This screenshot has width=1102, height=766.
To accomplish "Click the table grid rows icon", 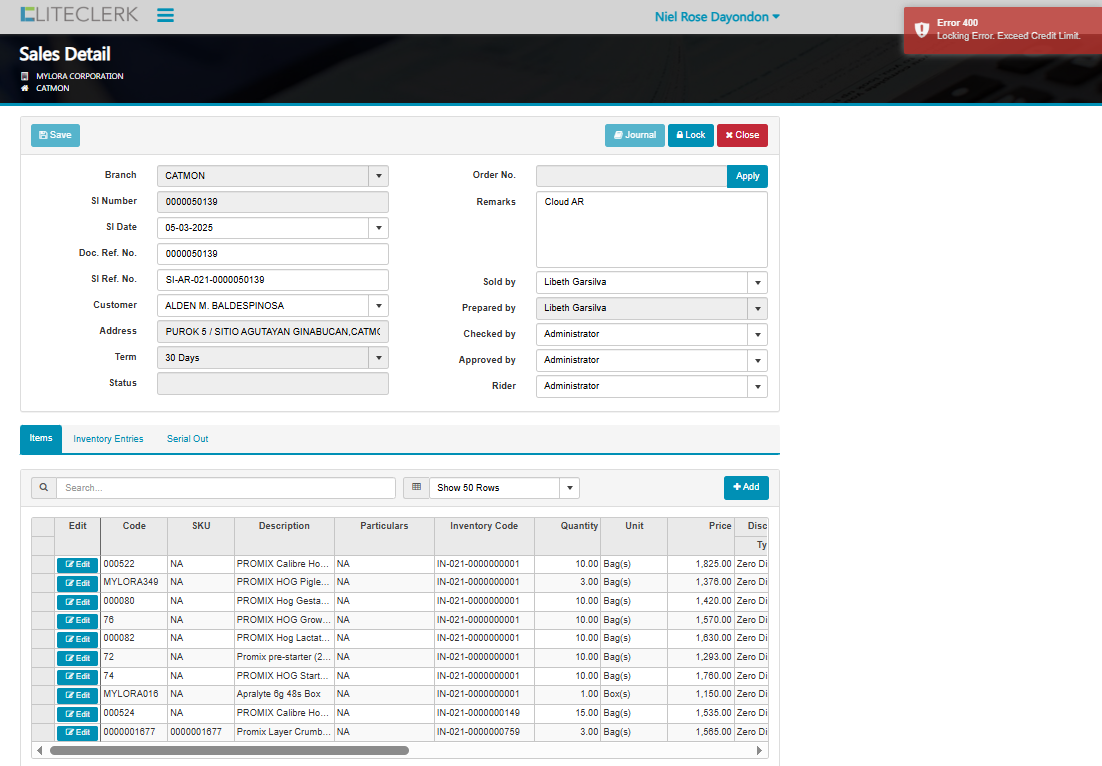I will pos(416,488).
